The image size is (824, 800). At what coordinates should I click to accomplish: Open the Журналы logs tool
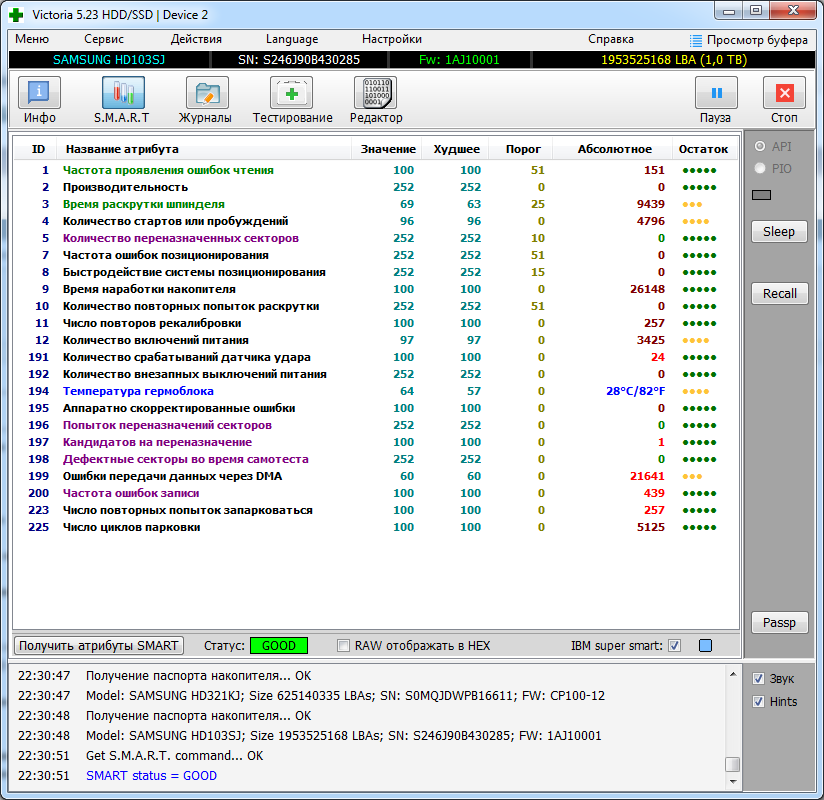207,93
